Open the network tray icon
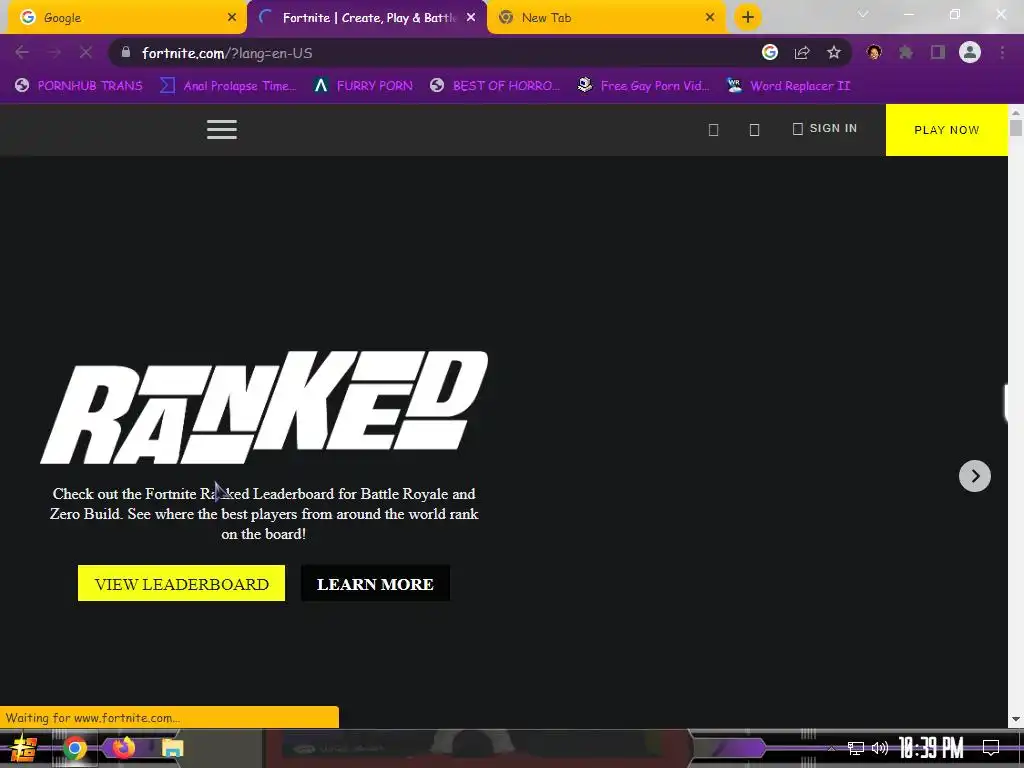The height and width of the screenshot is (768, 1024). [856, 748]
